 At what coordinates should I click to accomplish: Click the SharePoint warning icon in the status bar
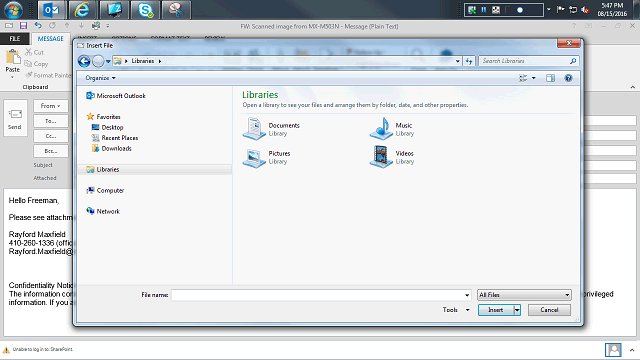pyautogui.click(x=6, y=350)
